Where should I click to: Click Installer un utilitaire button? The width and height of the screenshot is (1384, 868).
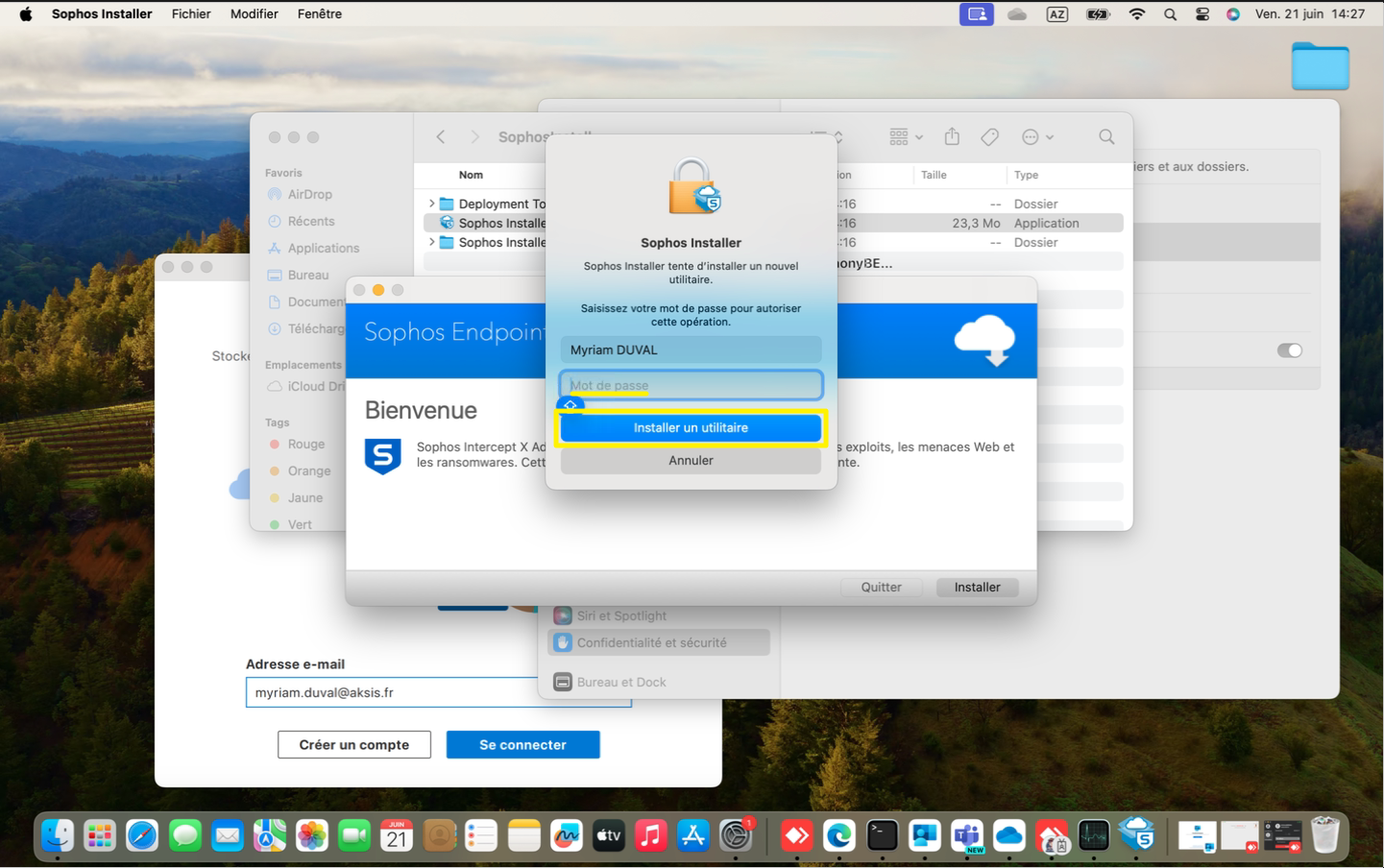(x=691, y=428)
